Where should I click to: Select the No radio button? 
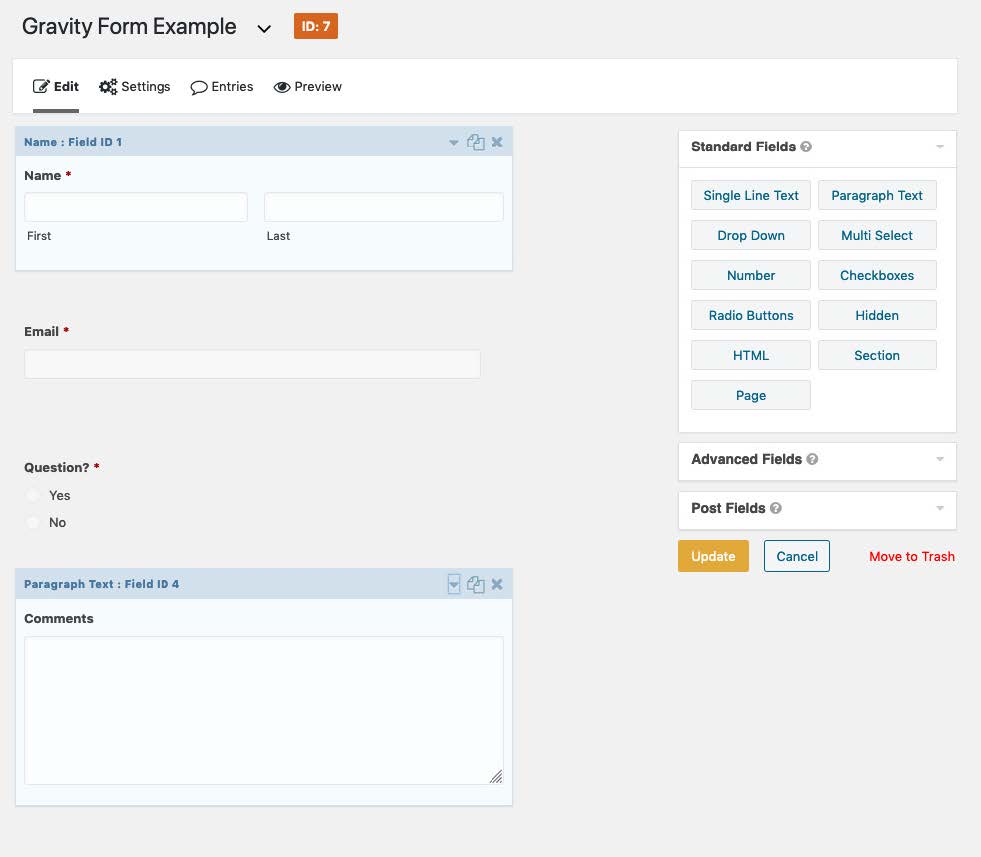pos(32,522)
